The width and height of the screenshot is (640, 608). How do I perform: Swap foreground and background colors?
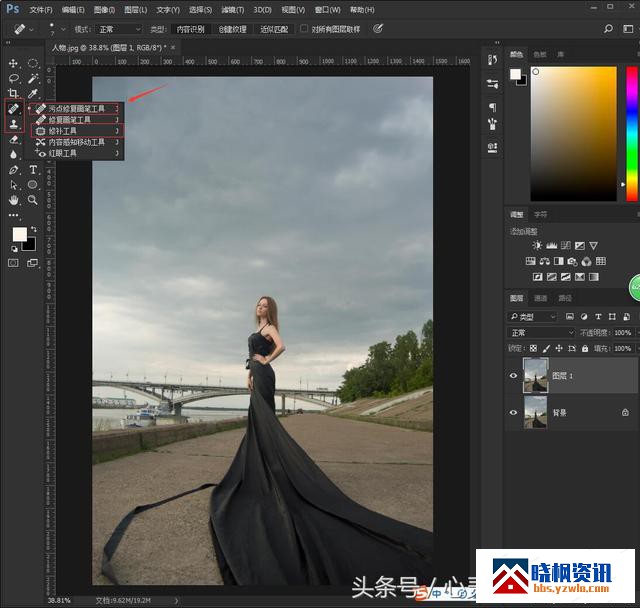coord(34,229)
